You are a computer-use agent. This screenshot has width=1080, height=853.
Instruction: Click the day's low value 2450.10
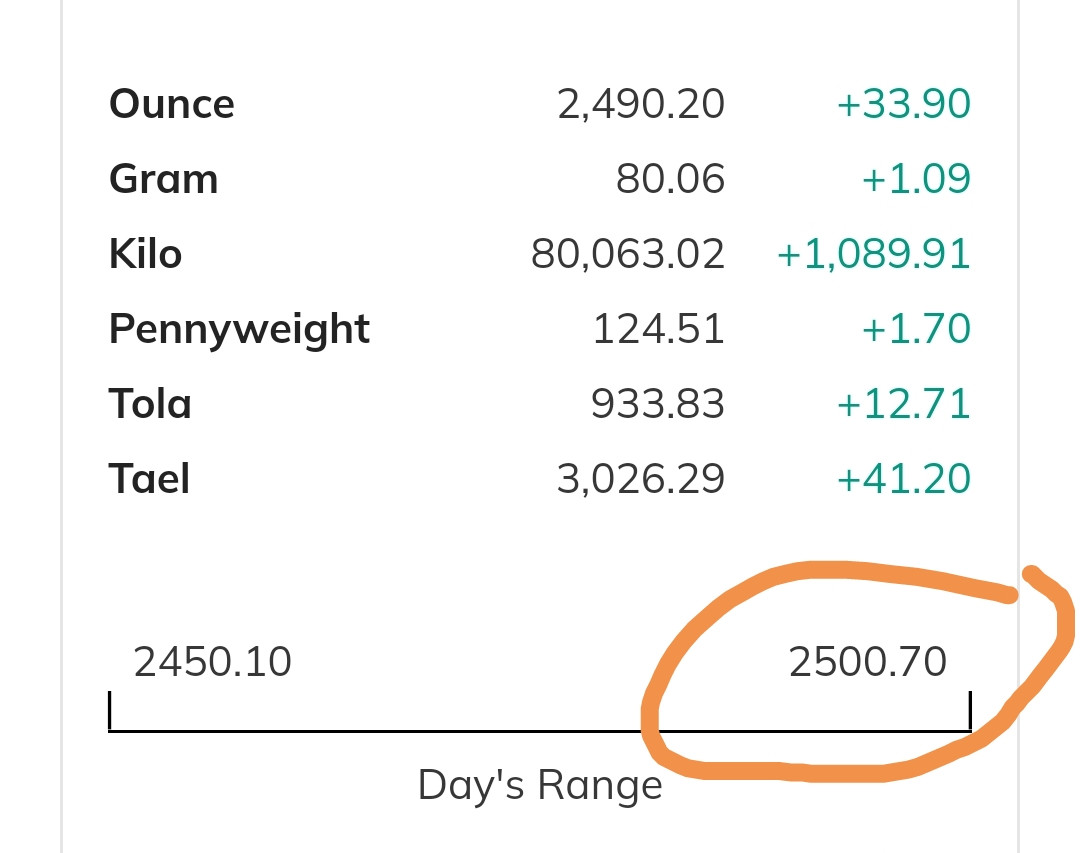click(x=212, y=662)
